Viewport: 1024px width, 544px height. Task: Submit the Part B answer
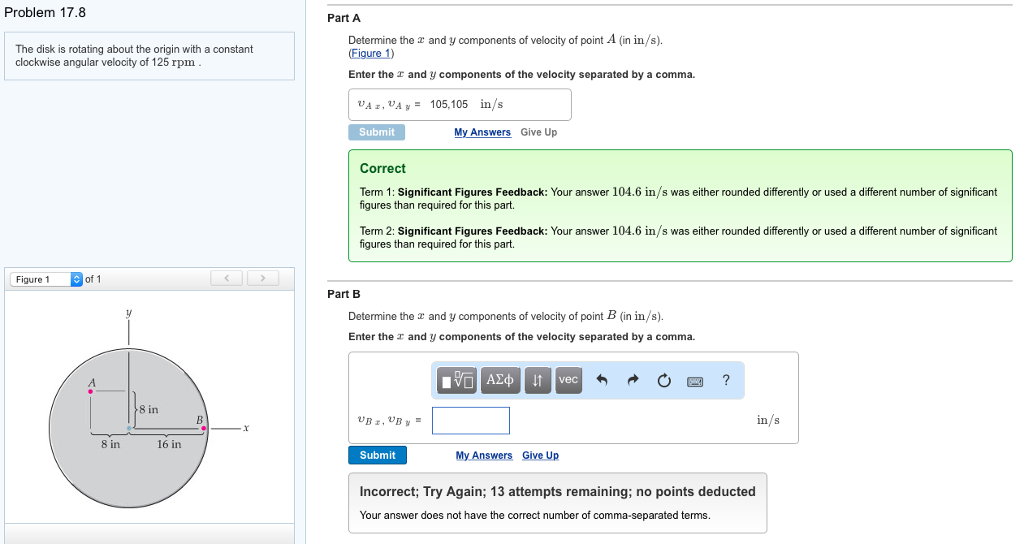pyautogui.click(x=377, y=455)
